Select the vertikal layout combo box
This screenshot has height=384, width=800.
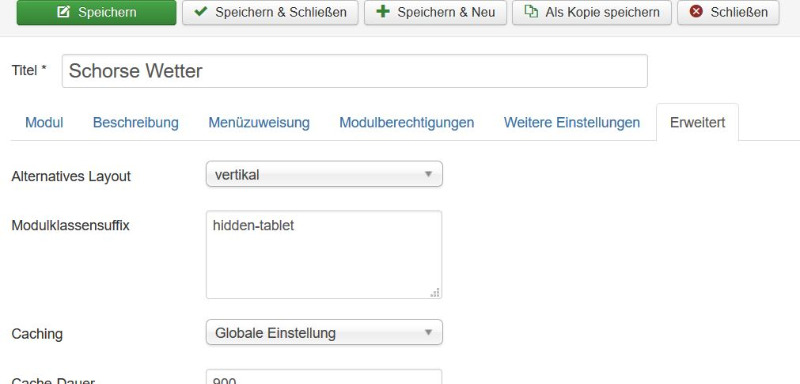tap(324, 174)
